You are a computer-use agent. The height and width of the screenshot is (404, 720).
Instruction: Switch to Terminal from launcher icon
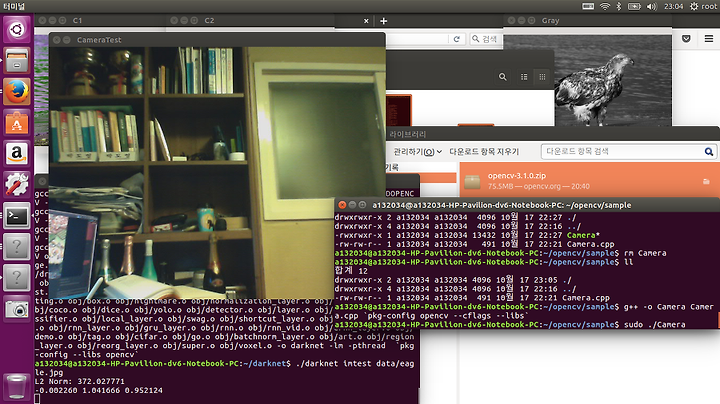pyautogui.click(x=17, y=216)
